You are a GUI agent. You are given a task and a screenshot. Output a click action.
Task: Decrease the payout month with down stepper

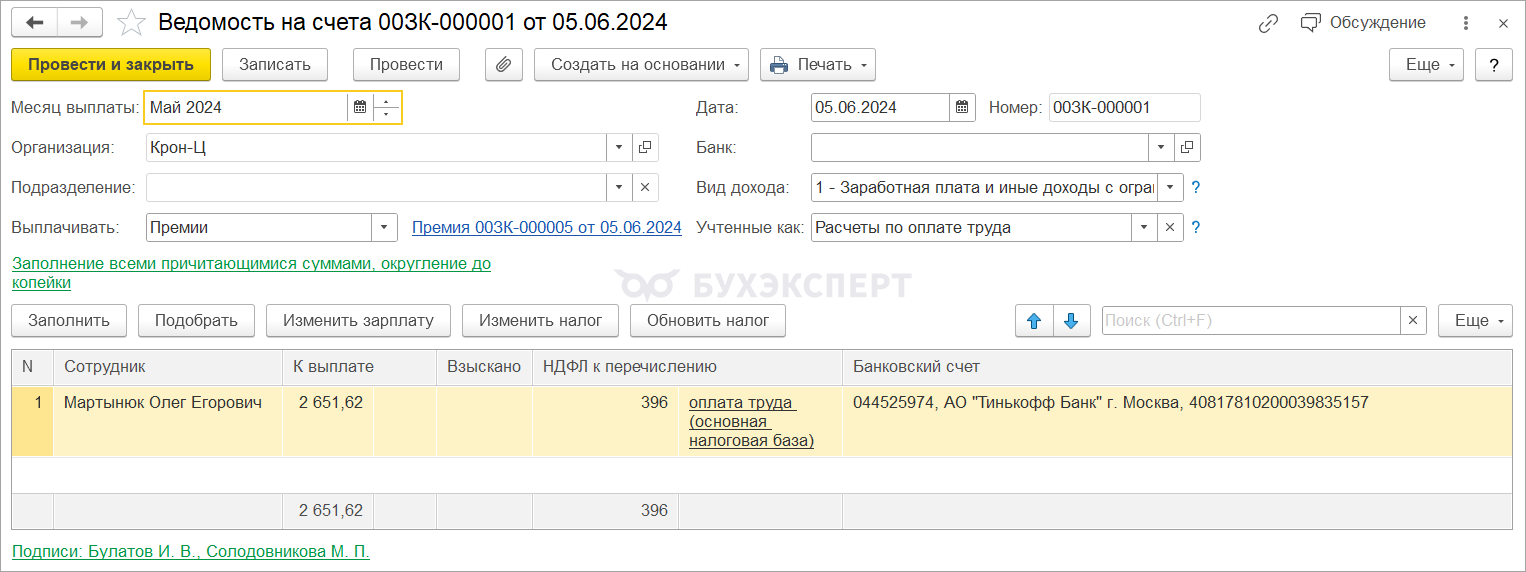(387, 115)
